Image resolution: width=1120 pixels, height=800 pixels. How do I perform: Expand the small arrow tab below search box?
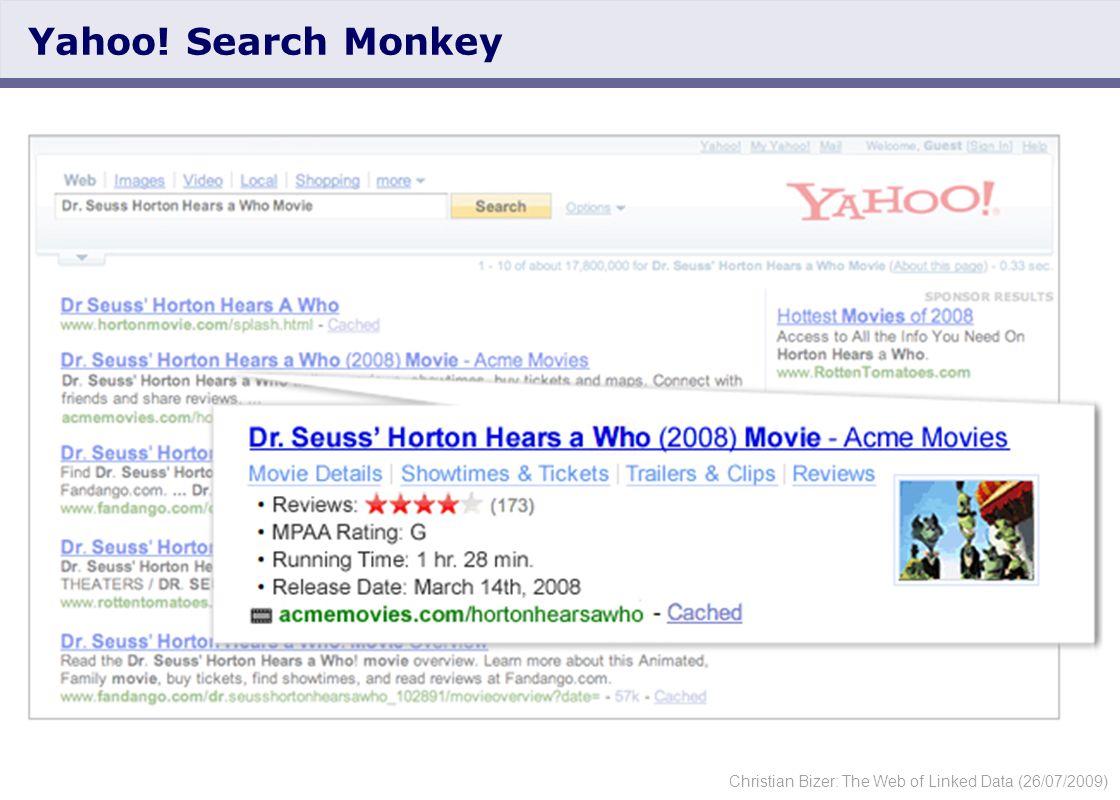point(81,258)
